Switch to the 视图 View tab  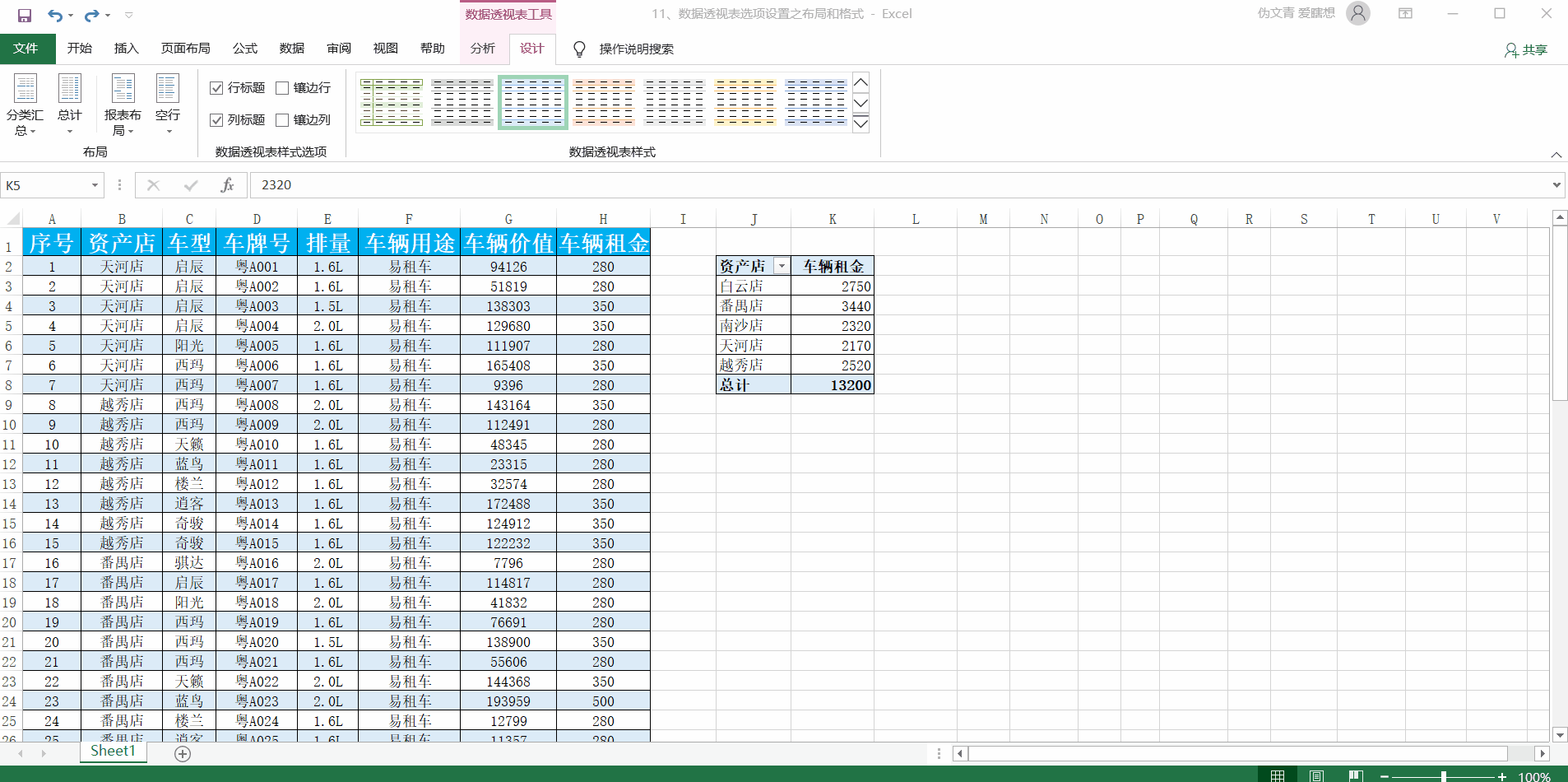386,49
